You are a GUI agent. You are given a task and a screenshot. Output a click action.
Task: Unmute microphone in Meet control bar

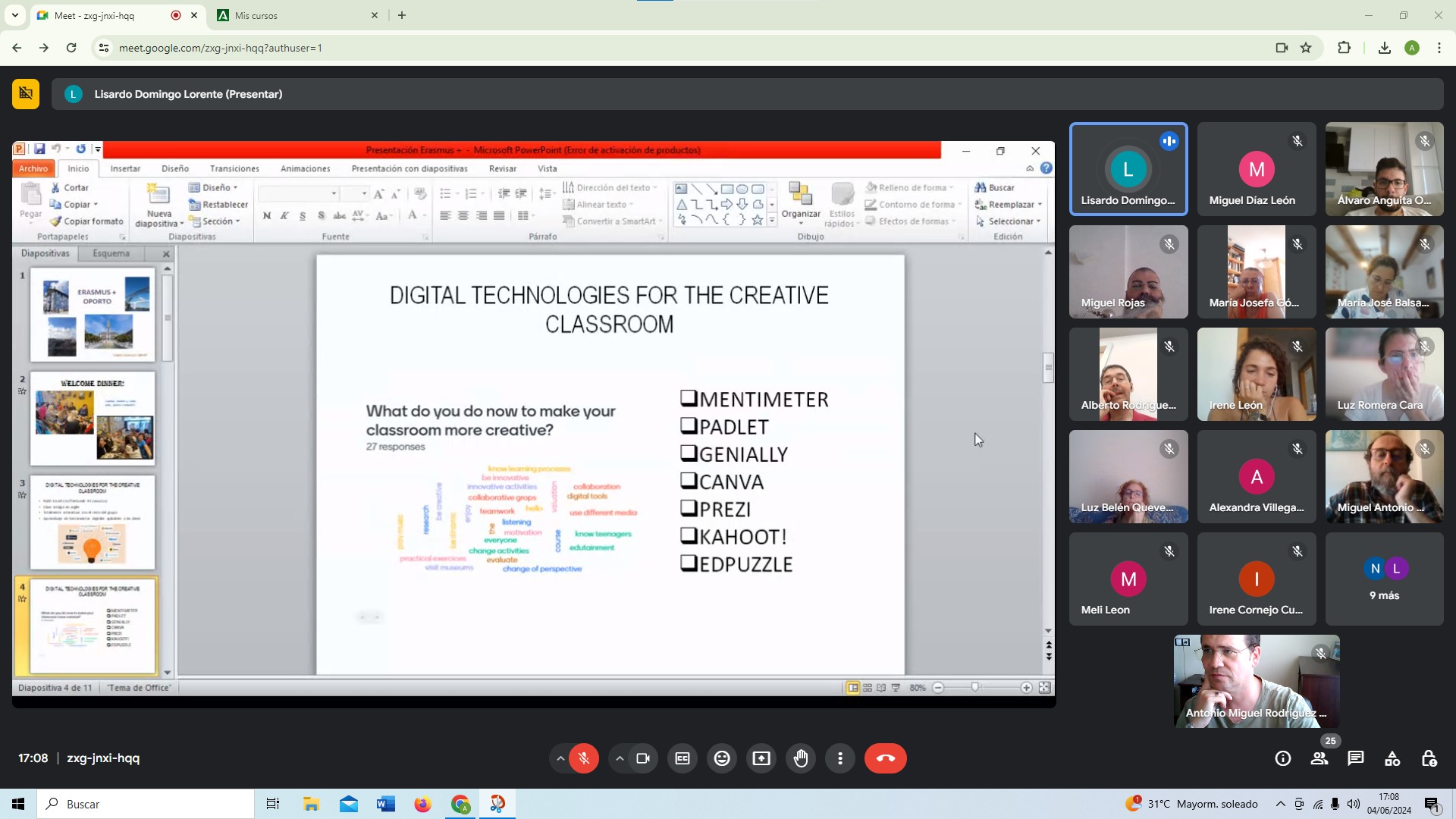tap(584, 758)
